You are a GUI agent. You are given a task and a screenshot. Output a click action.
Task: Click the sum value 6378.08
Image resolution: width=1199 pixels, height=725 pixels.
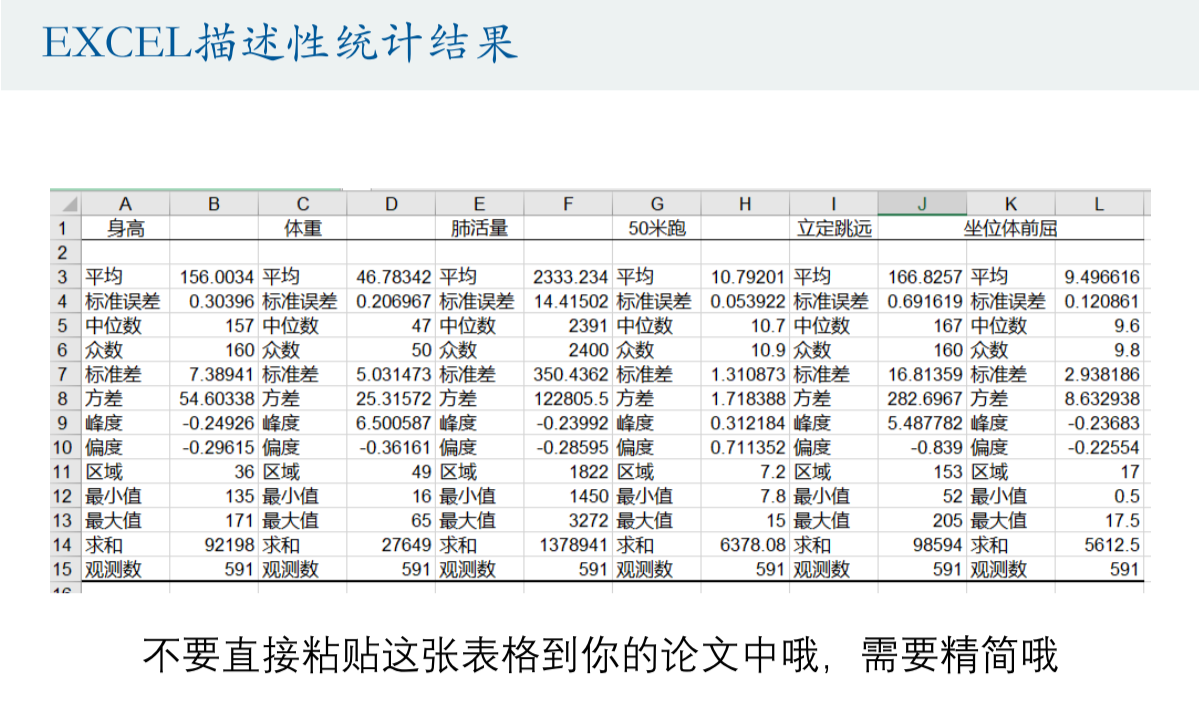(x=752, y=545)
